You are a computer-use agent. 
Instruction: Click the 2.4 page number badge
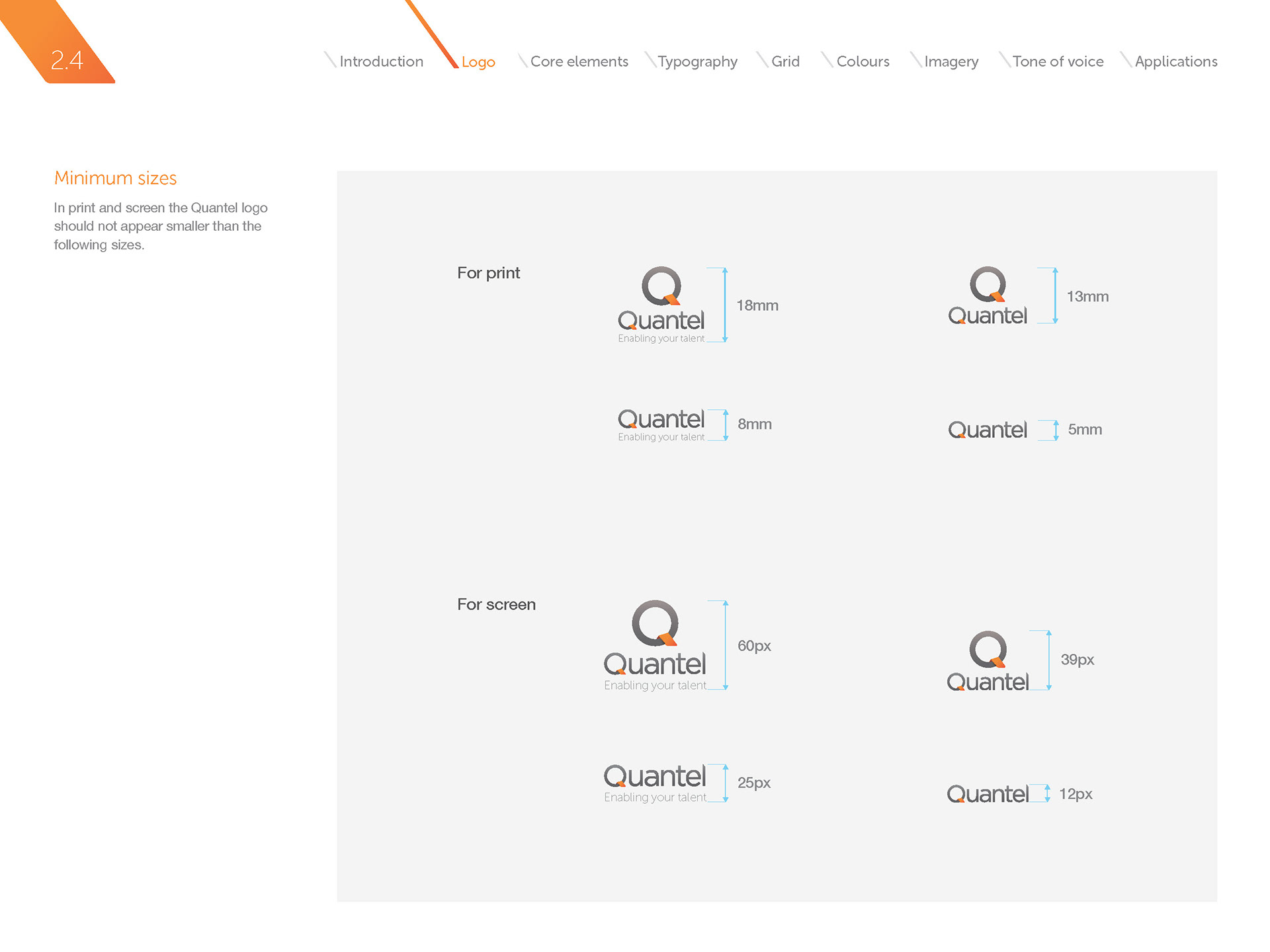point(66,60)
